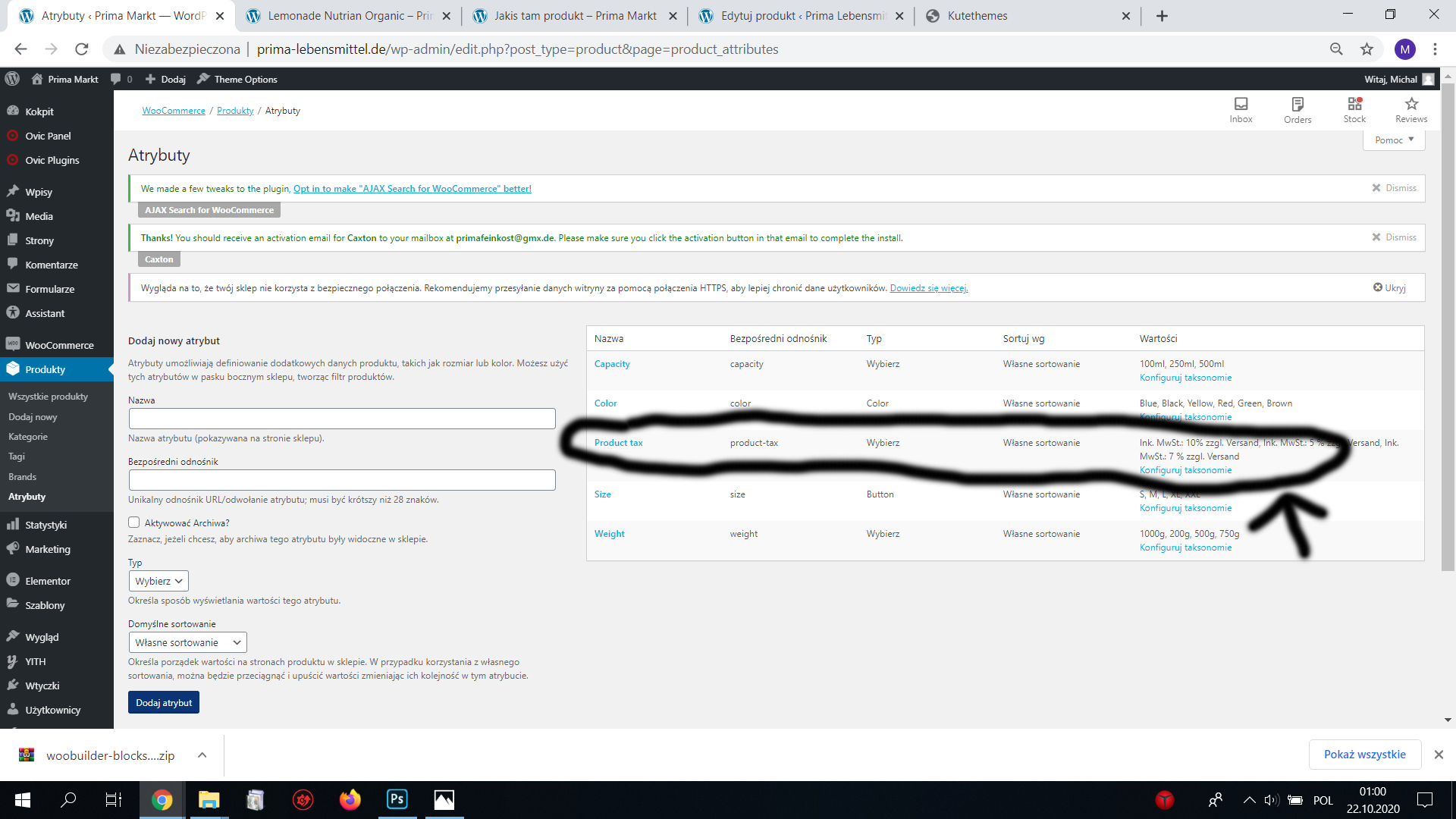
Task: Open the Windows Task View icon
Action: tap(114, 799)
